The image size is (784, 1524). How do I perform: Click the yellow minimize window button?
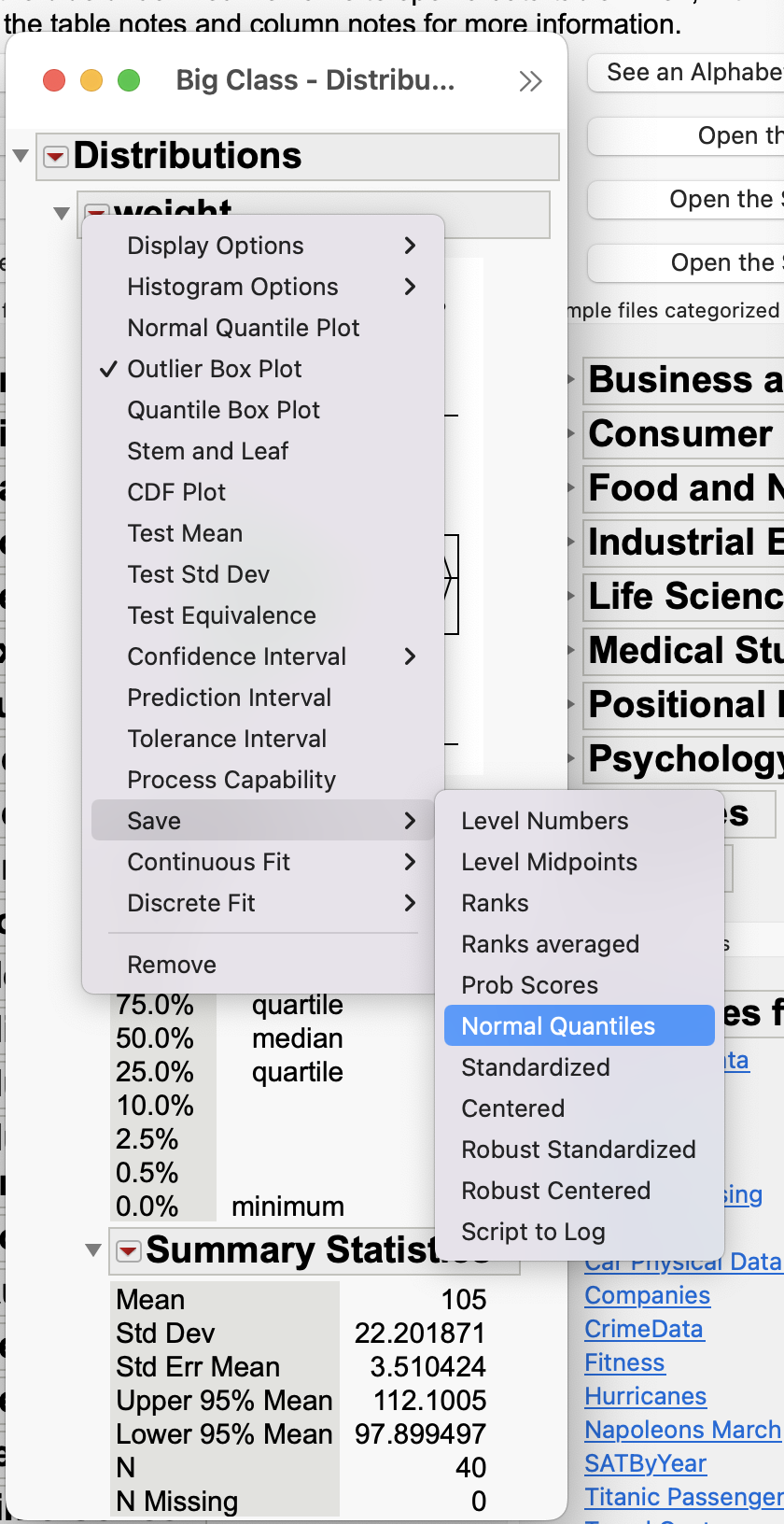[x=91, y=81]
